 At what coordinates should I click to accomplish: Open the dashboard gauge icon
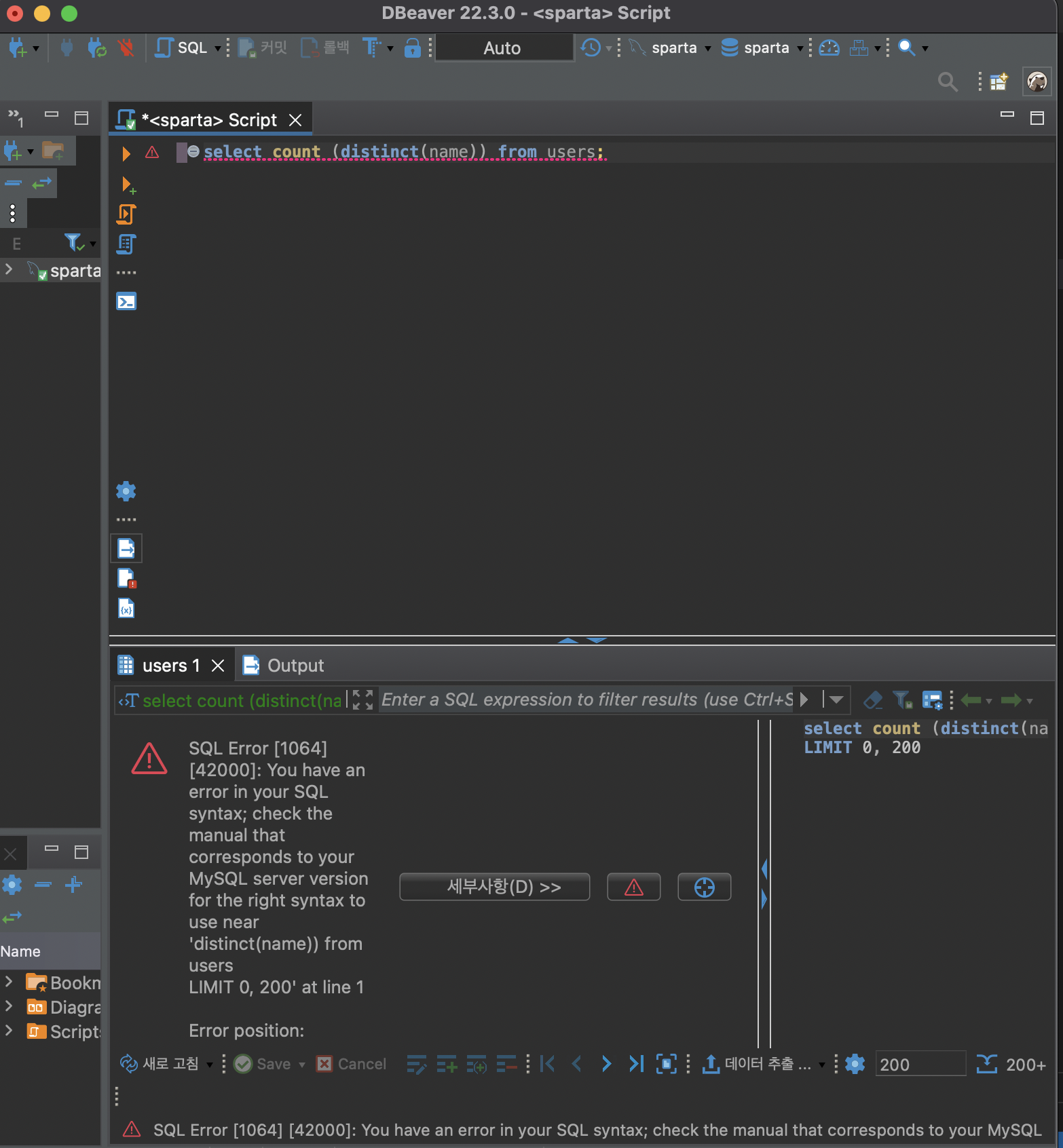pos(829,48)
